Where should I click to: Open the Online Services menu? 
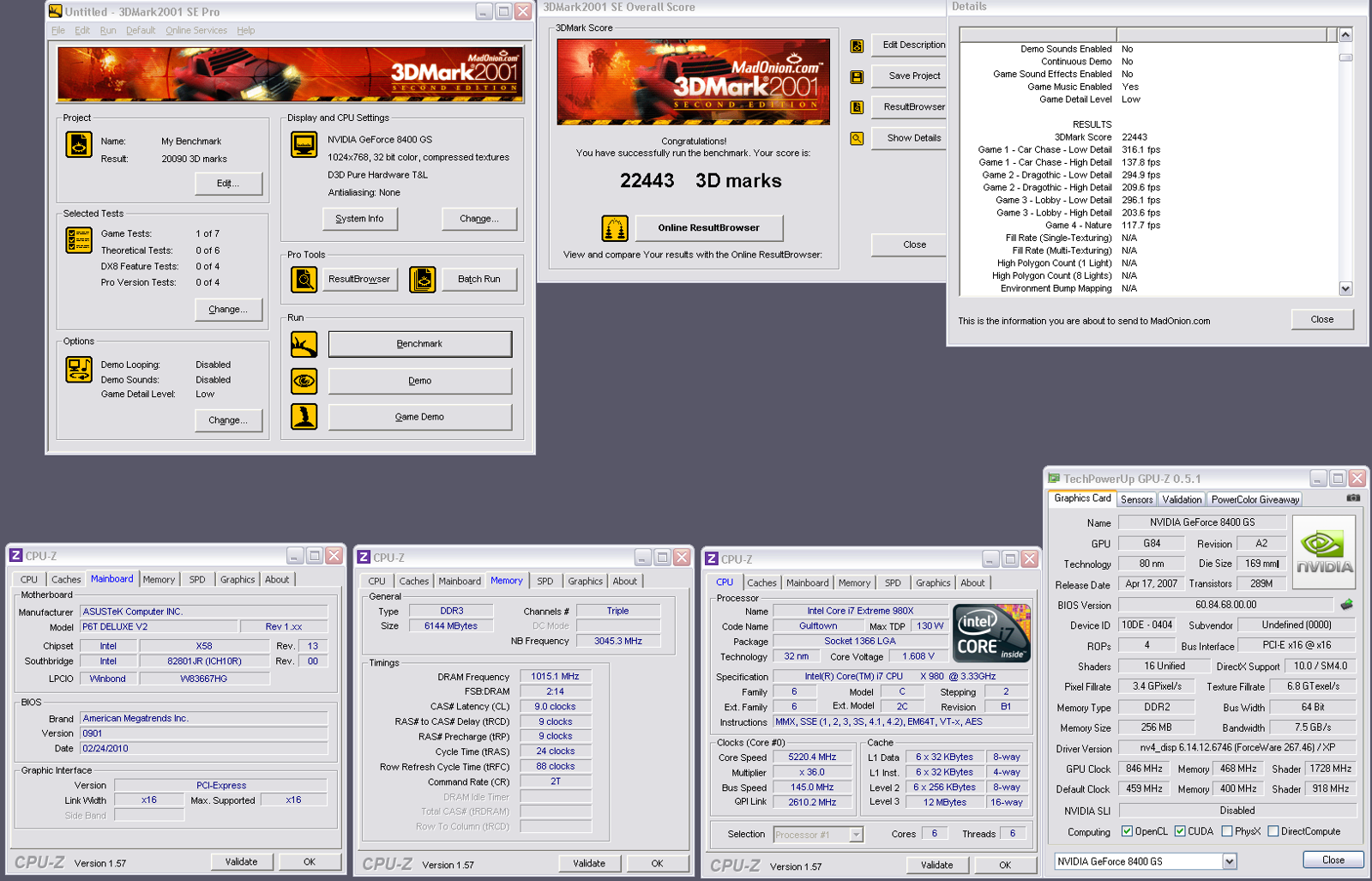click(x=196, y=30)
